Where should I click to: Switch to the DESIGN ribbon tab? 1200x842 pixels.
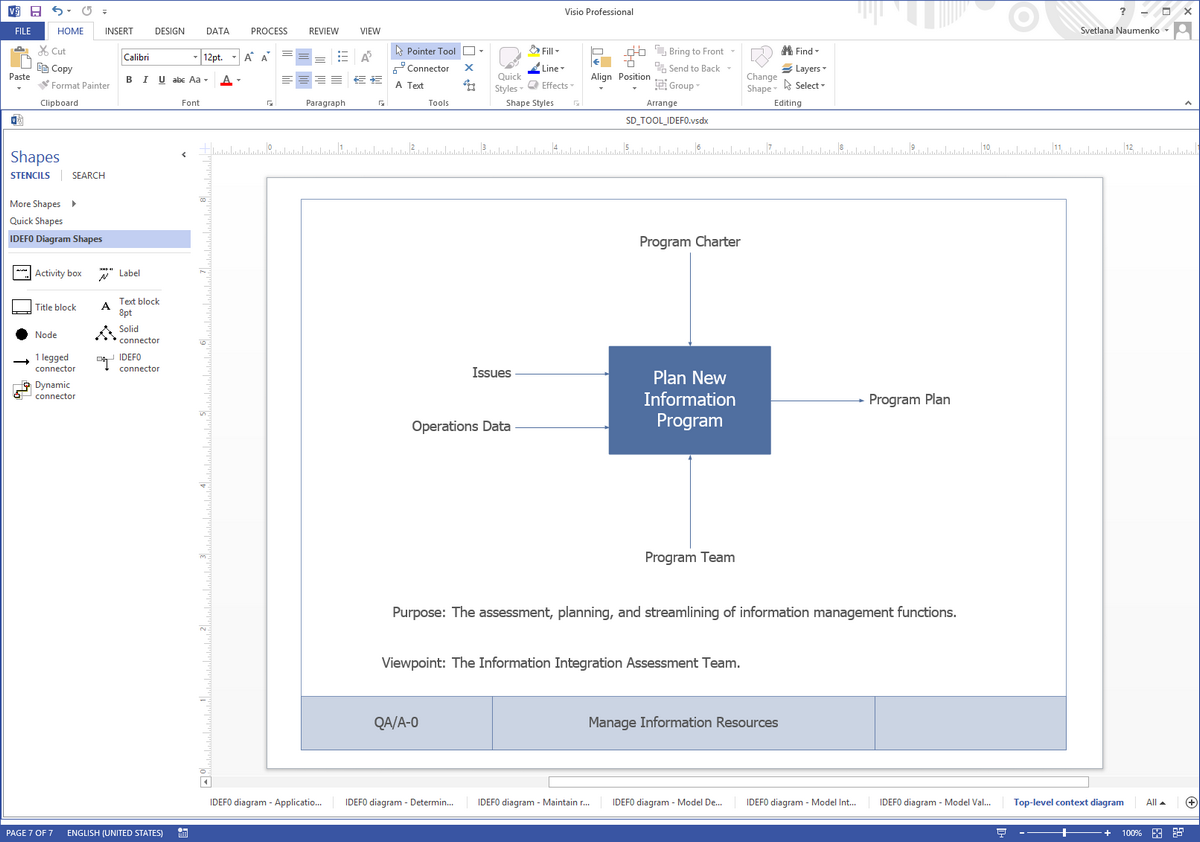[x=169, y=31]
